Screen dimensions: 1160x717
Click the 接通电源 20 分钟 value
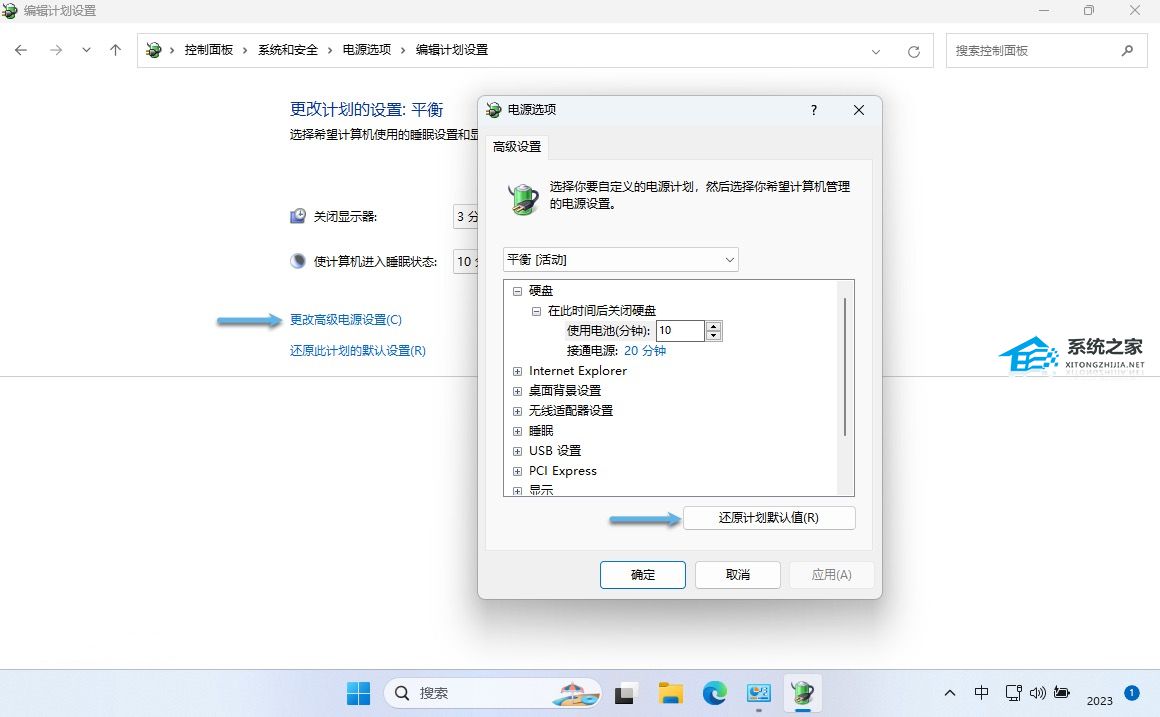coord(644,351)
